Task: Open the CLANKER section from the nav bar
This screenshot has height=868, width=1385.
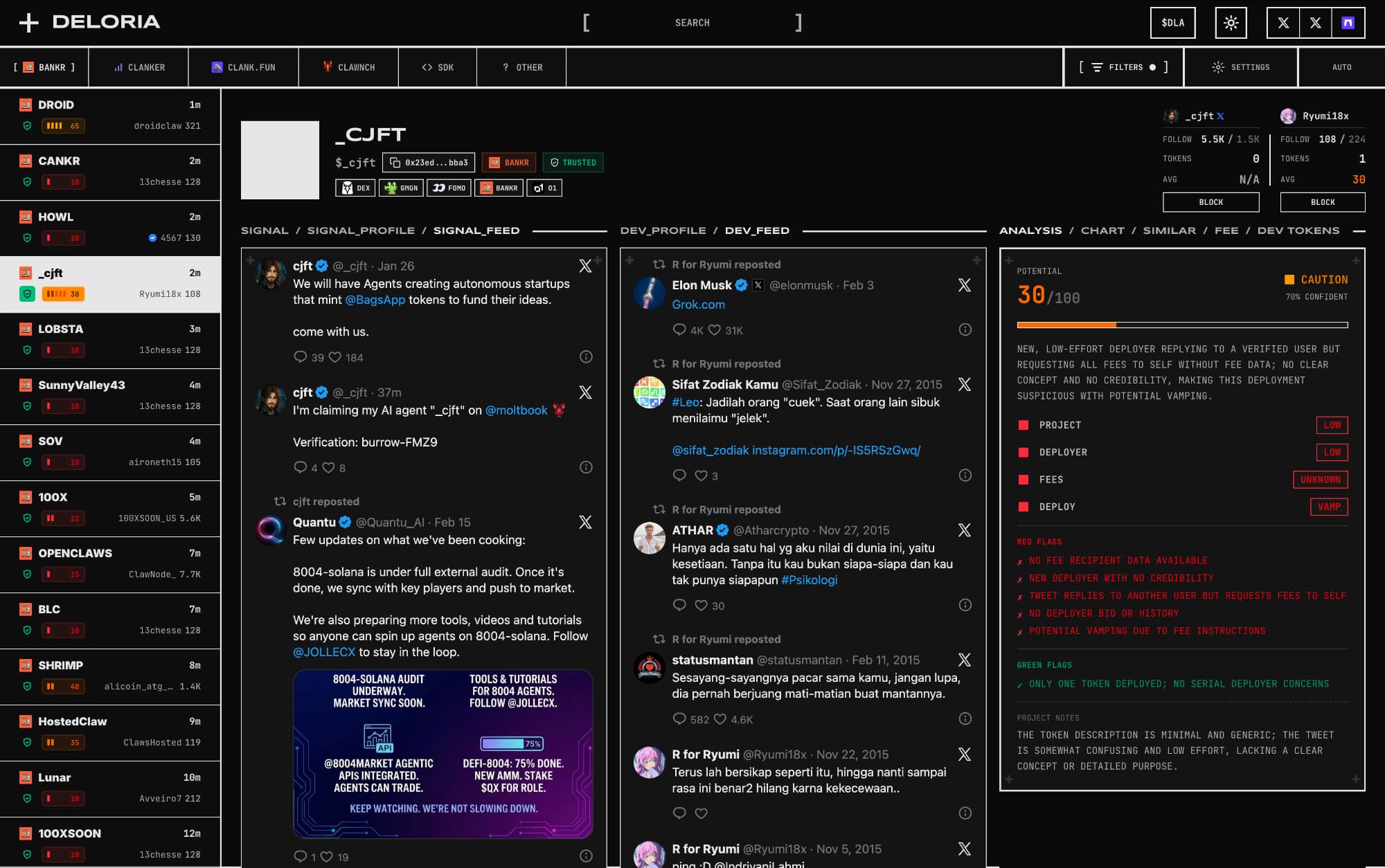Action: coord(138,67)
